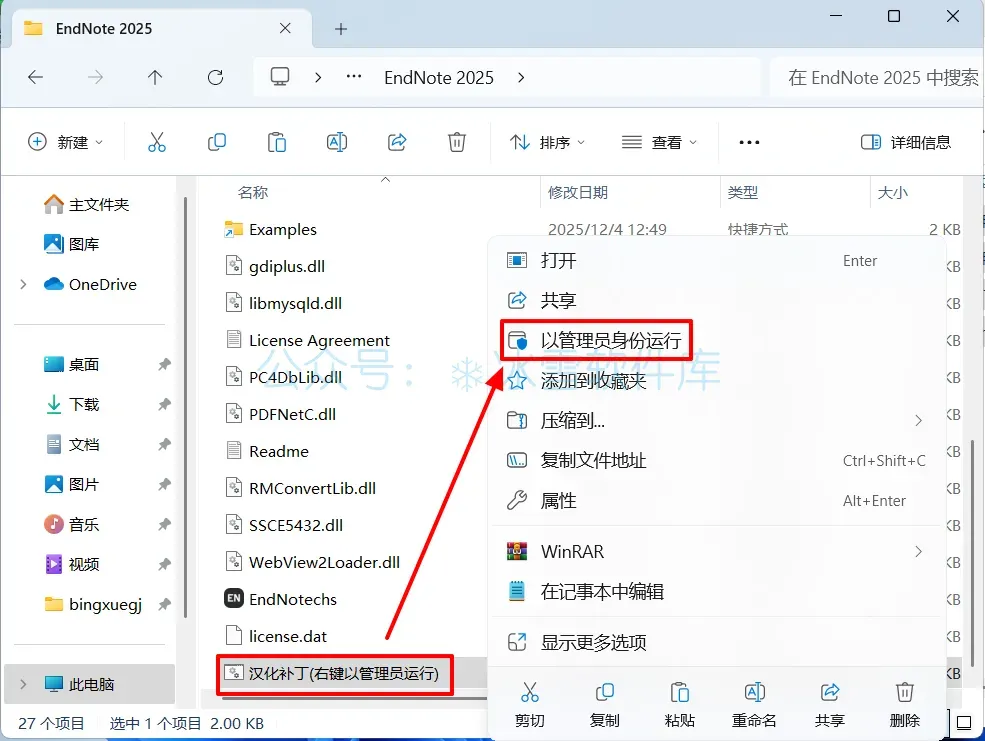Open the 查看 view dropdown

pyautogui.click(x=659, y=143)
